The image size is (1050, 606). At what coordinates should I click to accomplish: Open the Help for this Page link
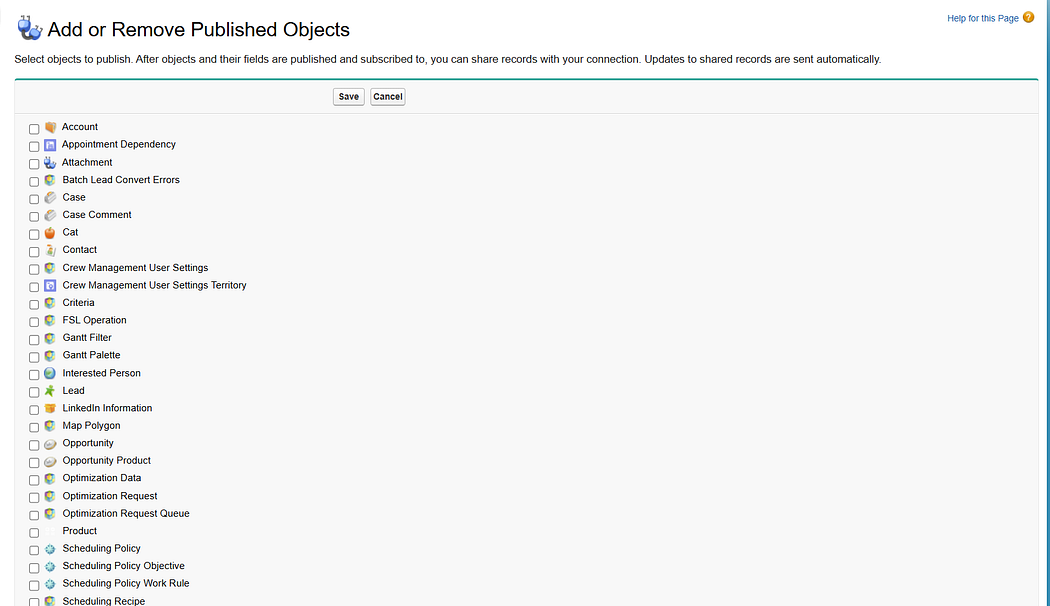pyautogui.click(x=982, y=19)
